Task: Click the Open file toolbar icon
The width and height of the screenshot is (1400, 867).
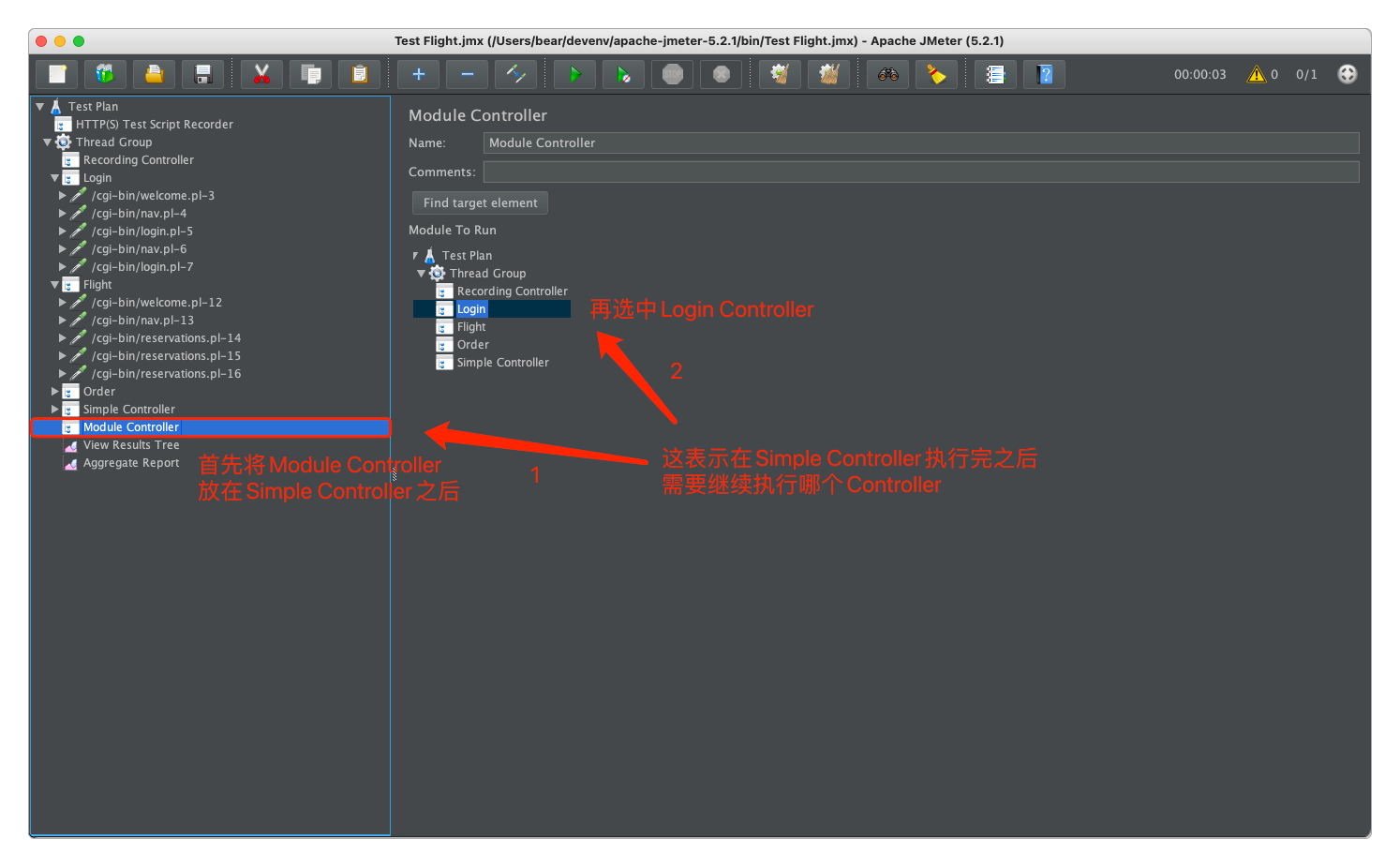Action: [154, 74]
